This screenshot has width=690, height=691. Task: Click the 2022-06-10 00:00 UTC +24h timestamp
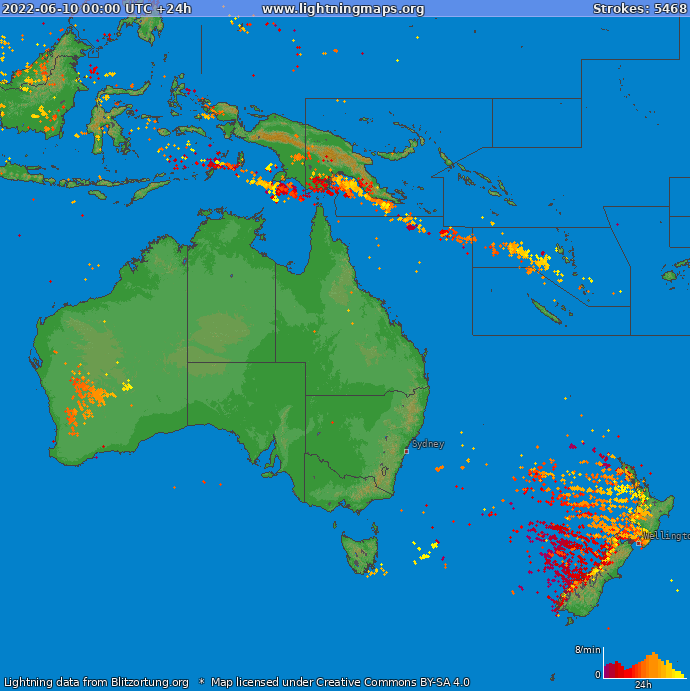point(97,9)
